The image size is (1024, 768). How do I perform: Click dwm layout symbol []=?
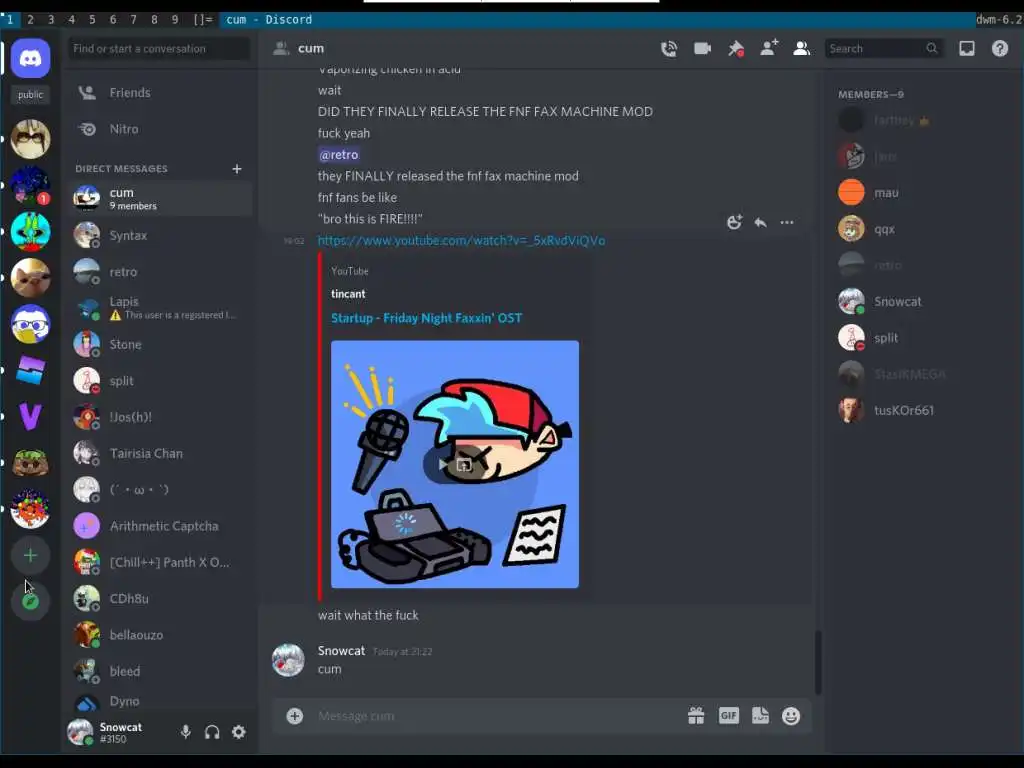point(203,20)
